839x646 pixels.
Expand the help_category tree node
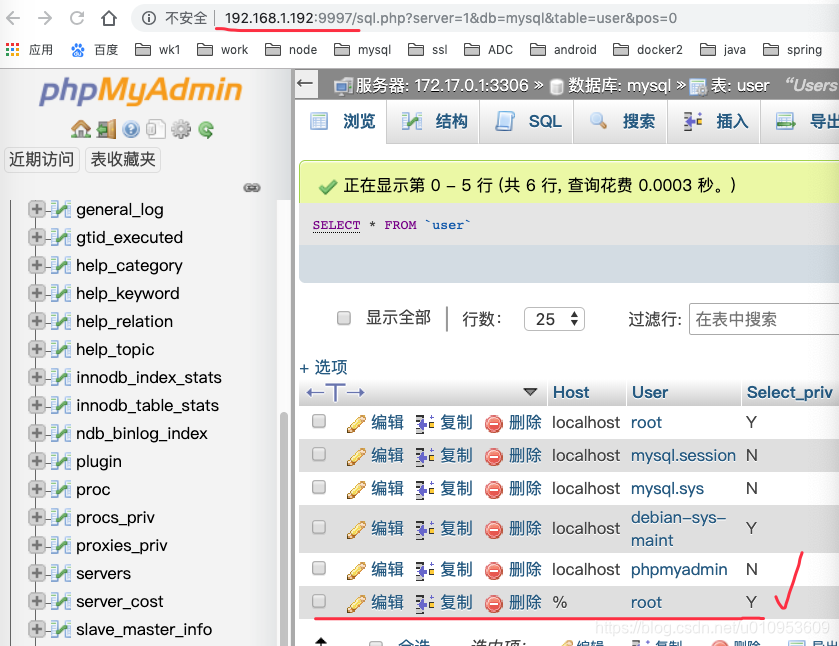point(36,265)
